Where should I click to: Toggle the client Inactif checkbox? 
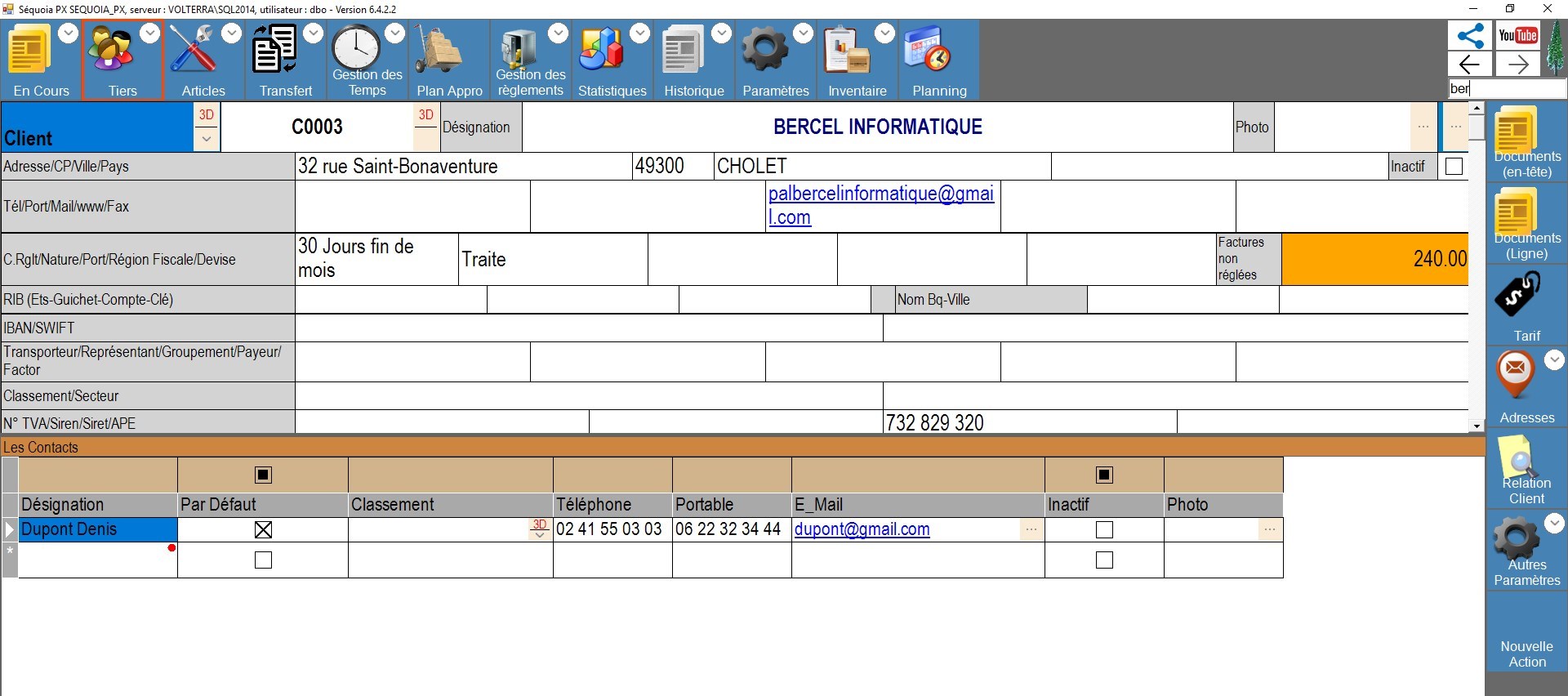click(x=1454, y=166)
